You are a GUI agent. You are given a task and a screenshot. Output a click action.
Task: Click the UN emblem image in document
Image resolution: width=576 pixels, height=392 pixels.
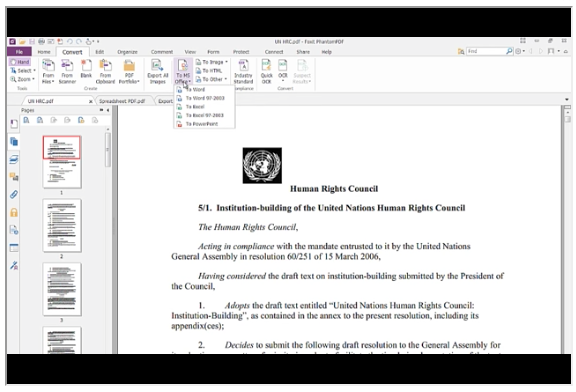262,165
